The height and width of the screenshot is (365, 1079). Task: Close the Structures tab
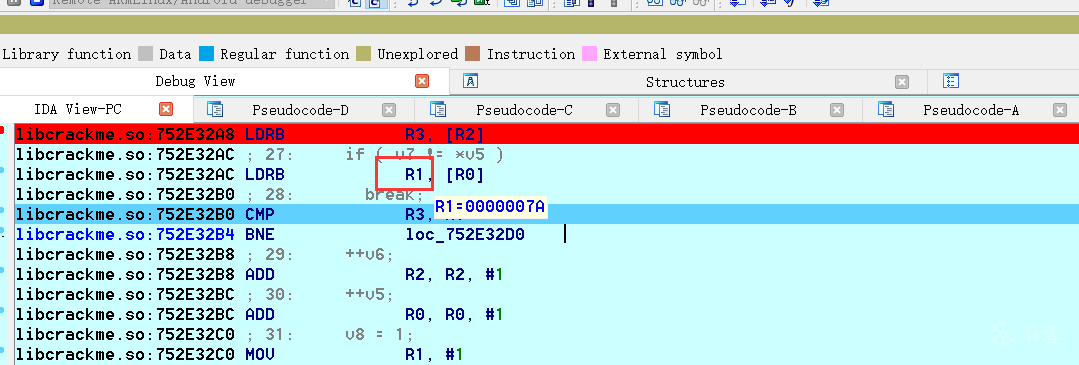click(901, 82)
